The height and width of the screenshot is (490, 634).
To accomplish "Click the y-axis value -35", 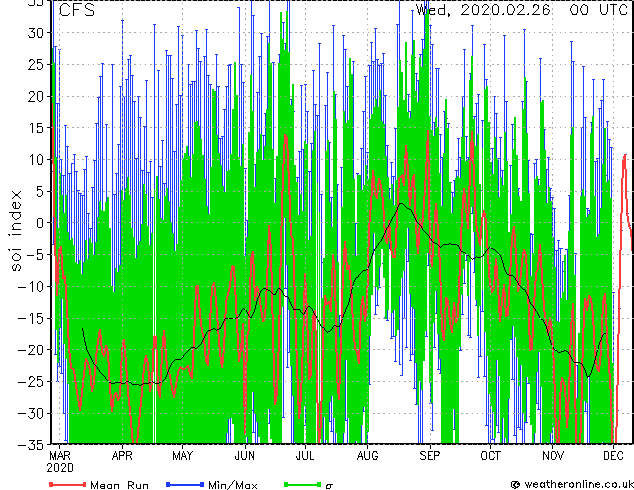I will (x=30, y=445).
